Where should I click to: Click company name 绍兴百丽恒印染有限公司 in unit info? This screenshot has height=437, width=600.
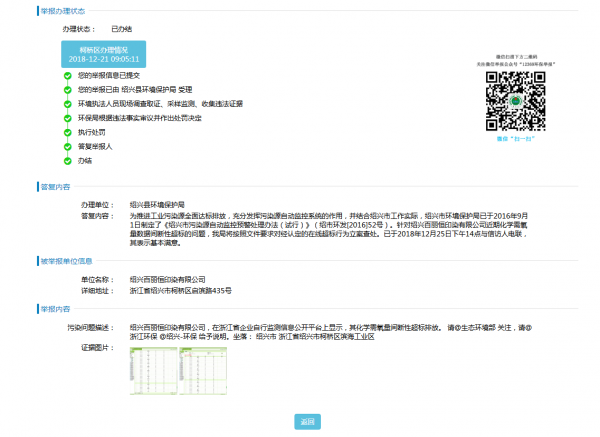[x=170, y=279]
